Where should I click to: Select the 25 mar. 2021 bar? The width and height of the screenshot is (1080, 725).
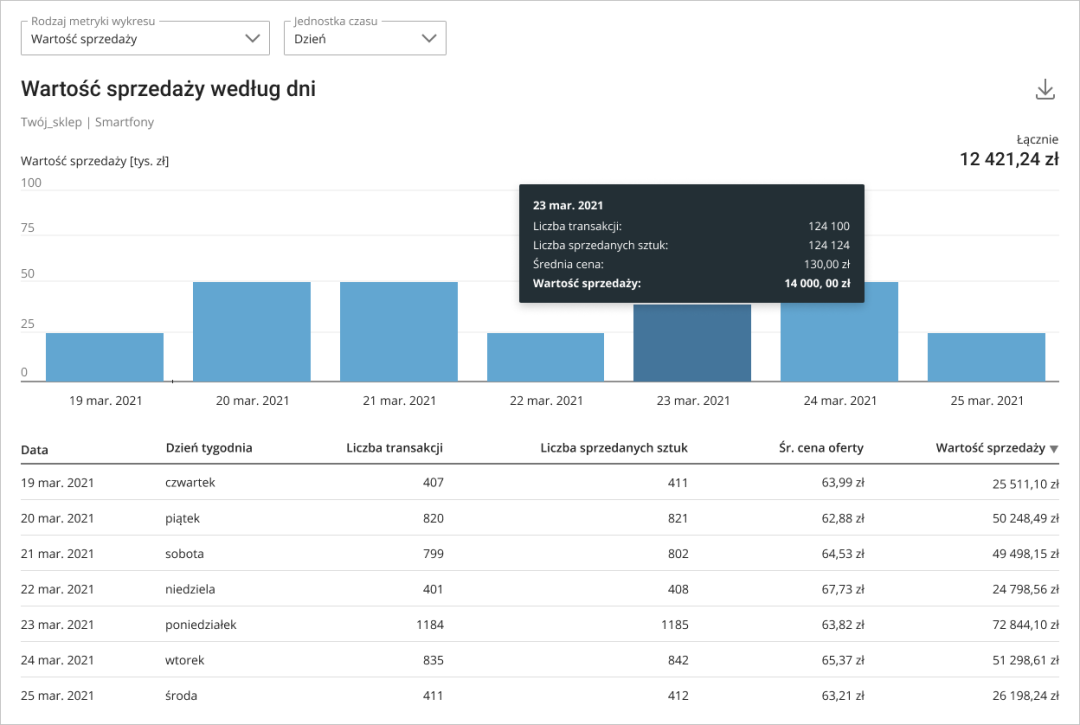986,357
